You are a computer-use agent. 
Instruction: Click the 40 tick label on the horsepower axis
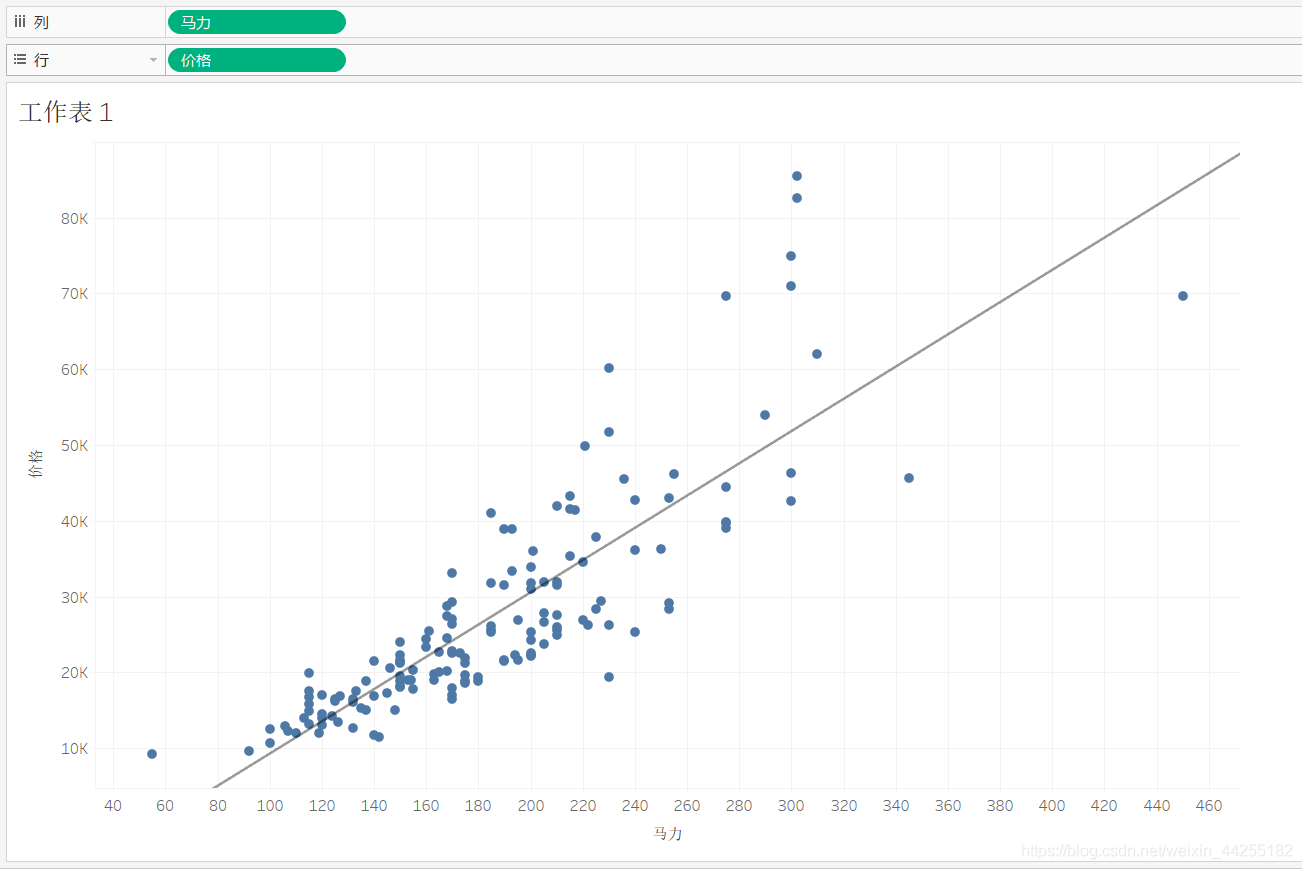[x=113, y=805]
